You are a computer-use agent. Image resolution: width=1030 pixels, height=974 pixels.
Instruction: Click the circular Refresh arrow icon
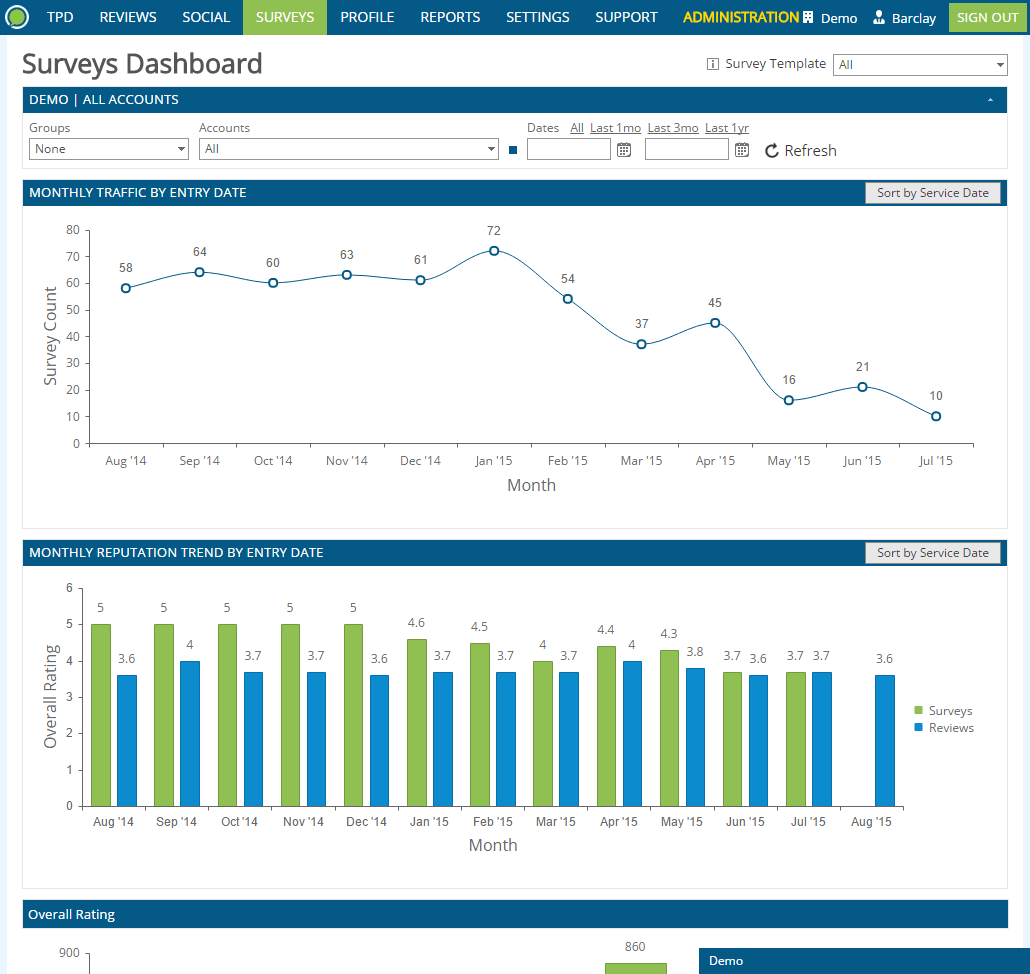tap(772, 151)
